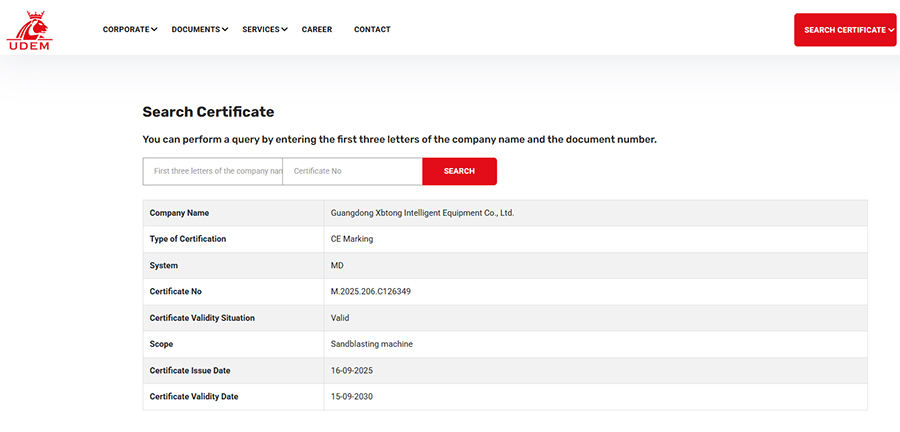The height and width of the screenshot is (432, 900).
Task: Click the MD system value
Action: (337, 265)
